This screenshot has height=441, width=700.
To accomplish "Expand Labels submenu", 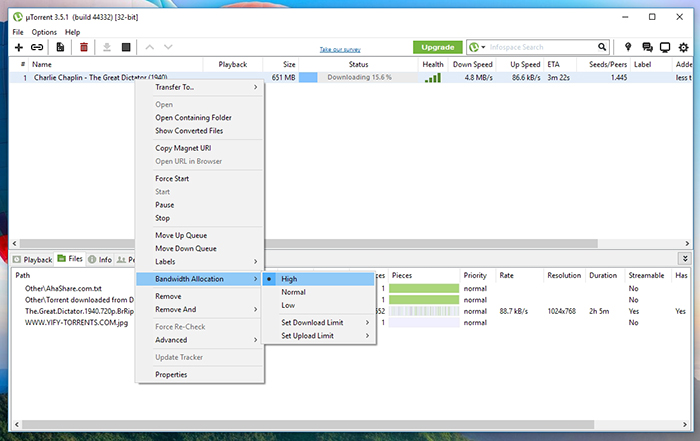I will tap(200, 262).
